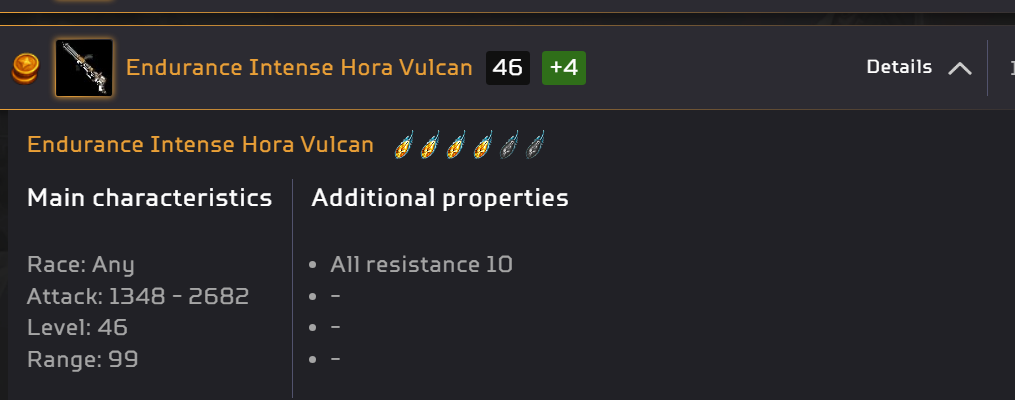Select the Additional properties heading
Screen dimensions: 1015x400
pos(440,198)
